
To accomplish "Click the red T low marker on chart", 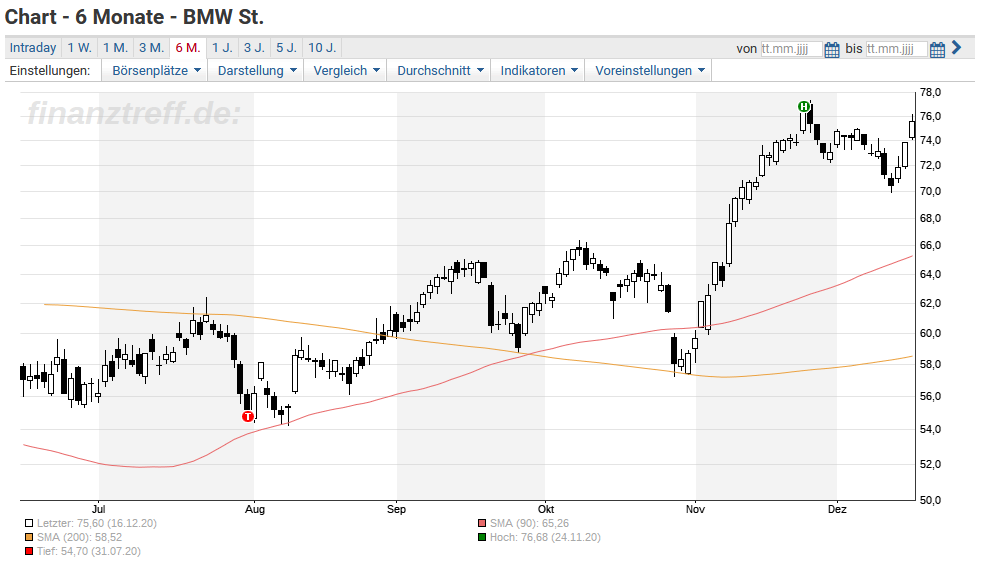I will click(248, 416).
